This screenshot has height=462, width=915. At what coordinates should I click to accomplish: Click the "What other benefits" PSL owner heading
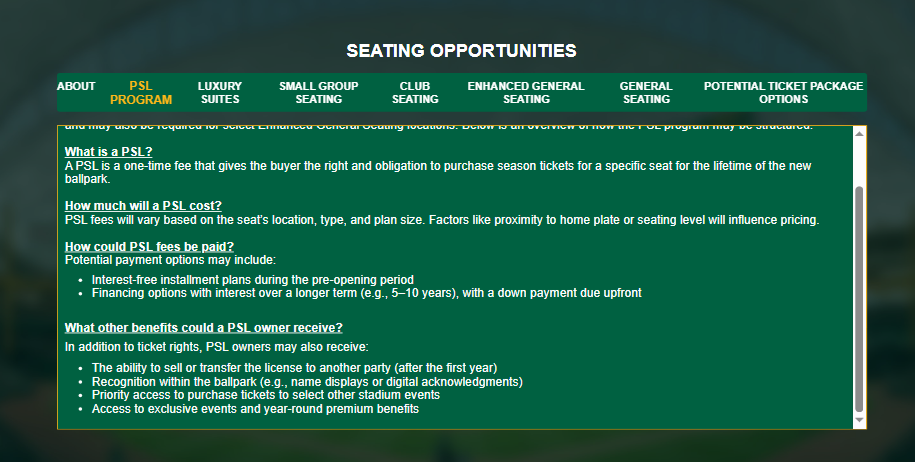point(204,328)
